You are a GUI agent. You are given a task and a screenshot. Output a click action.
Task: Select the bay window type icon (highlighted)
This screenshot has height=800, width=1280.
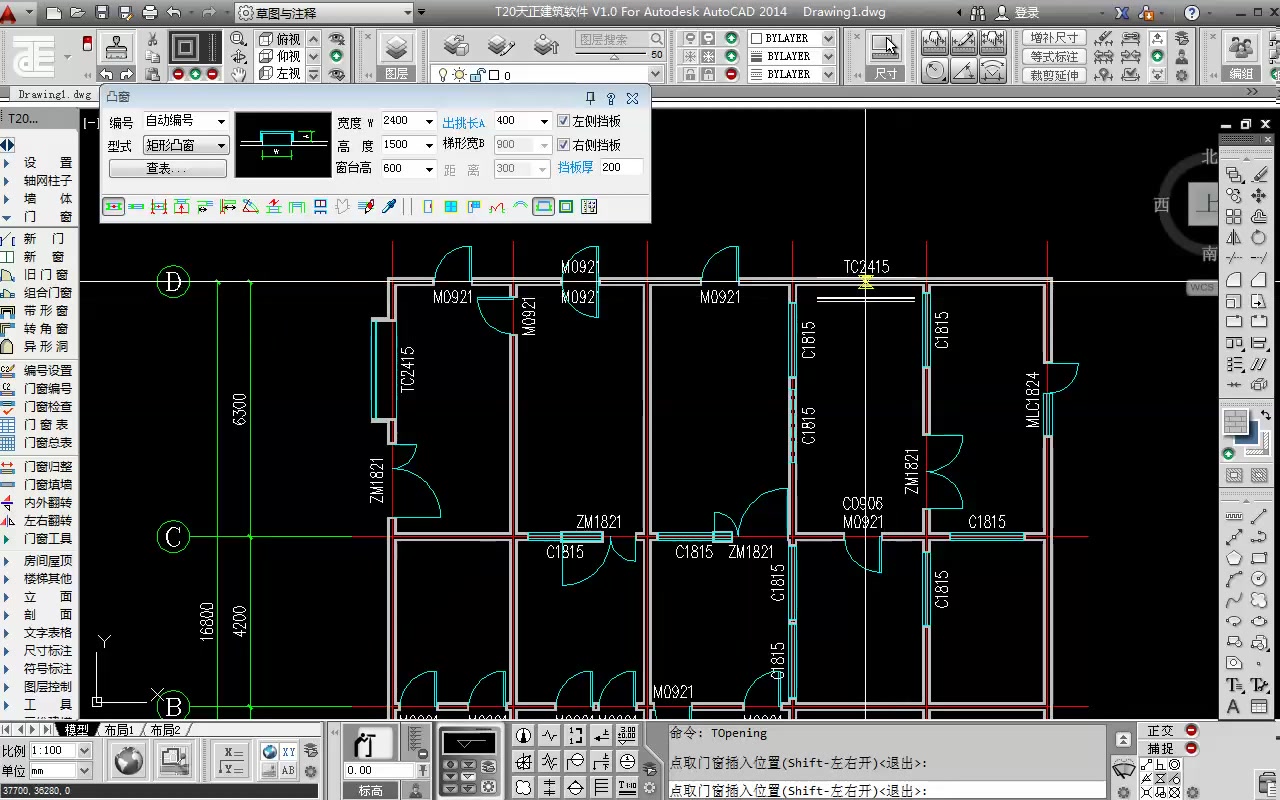pos(543,207)
